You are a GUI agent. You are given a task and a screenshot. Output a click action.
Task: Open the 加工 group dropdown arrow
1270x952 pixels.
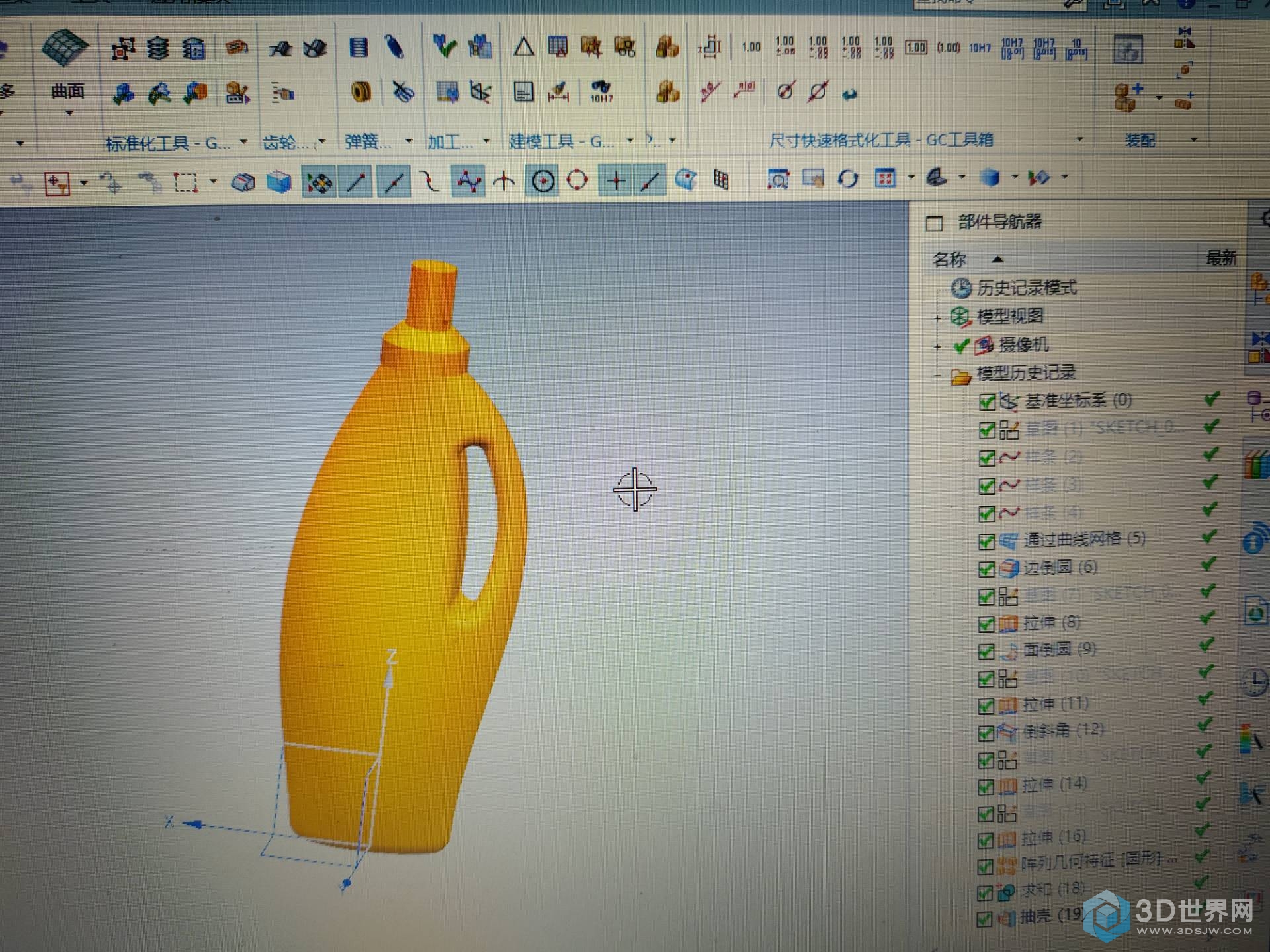click(x=486, y=141)
